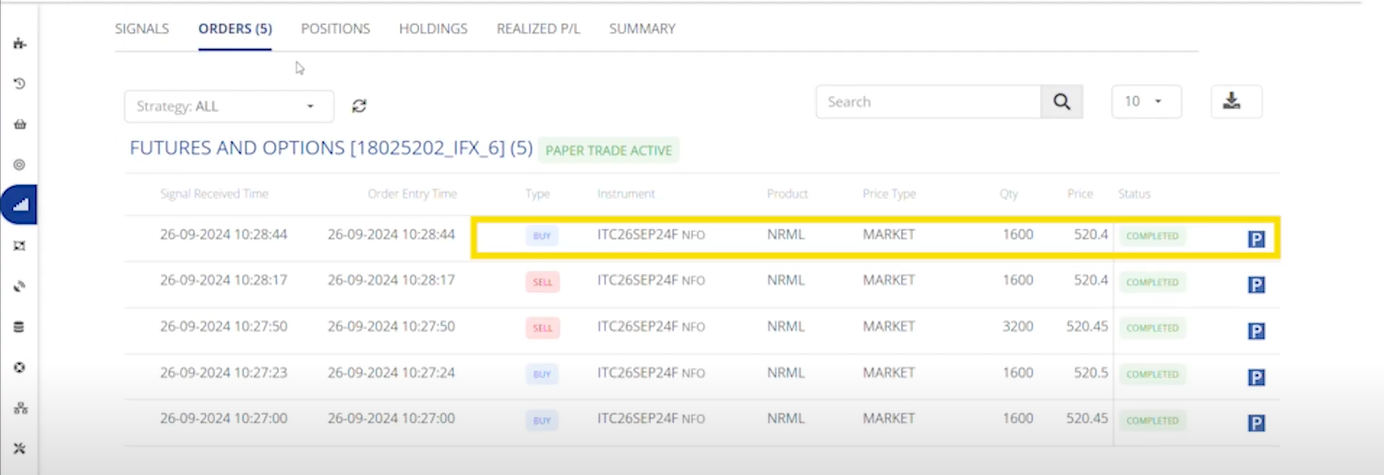Select the active chart icon in sidebar
1384x475 pixels.
point(19,204)
